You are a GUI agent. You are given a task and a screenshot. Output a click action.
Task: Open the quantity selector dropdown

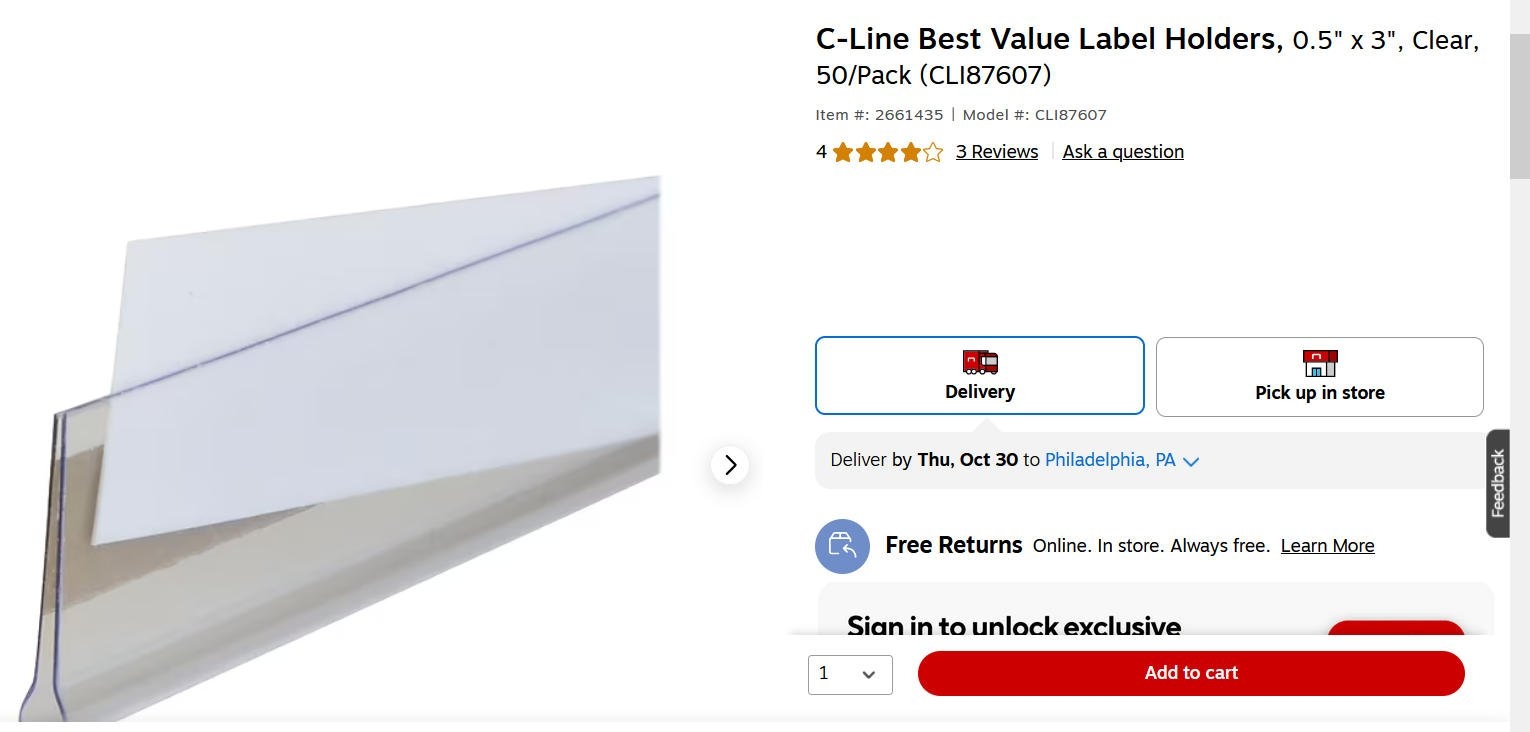pos(849,674)
